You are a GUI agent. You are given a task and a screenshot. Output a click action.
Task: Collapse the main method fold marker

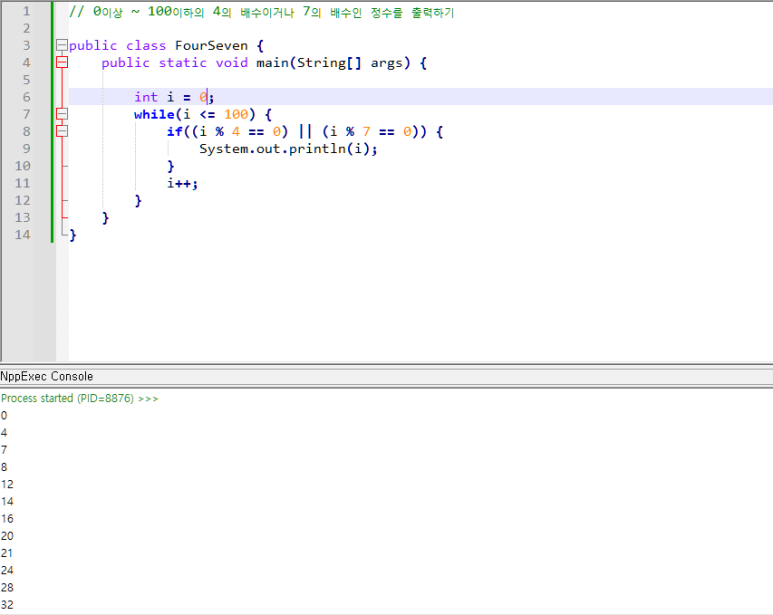(x=62, y=63)
